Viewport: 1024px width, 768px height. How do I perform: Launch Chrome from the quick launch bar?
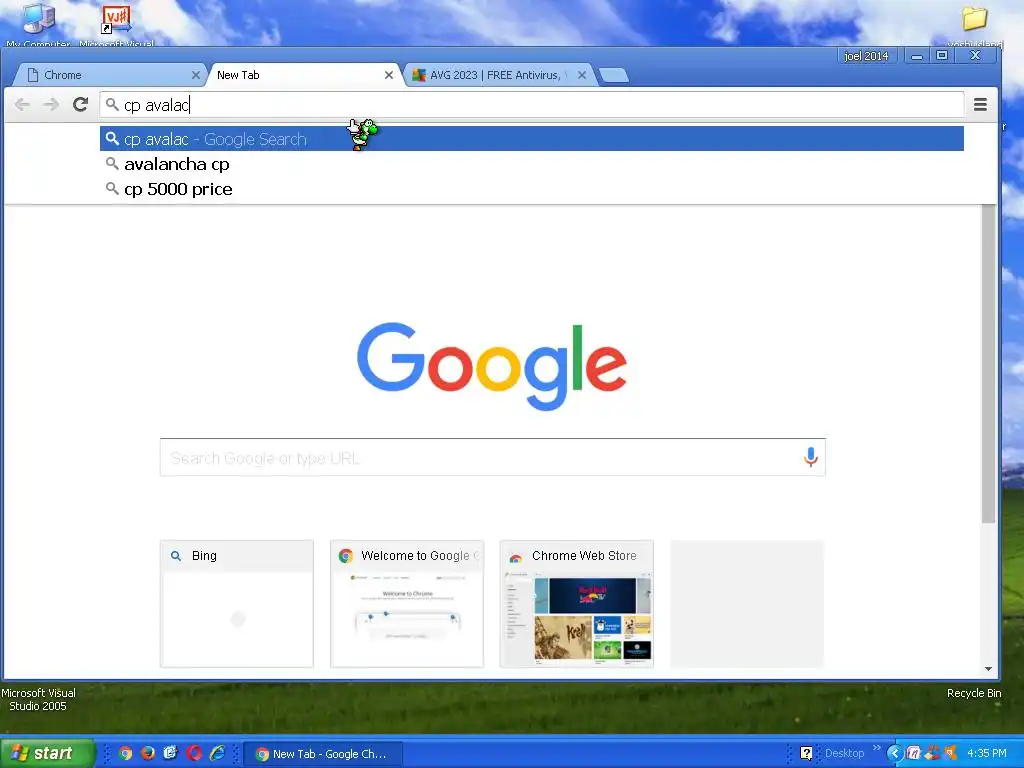click(x=125, y=753)
